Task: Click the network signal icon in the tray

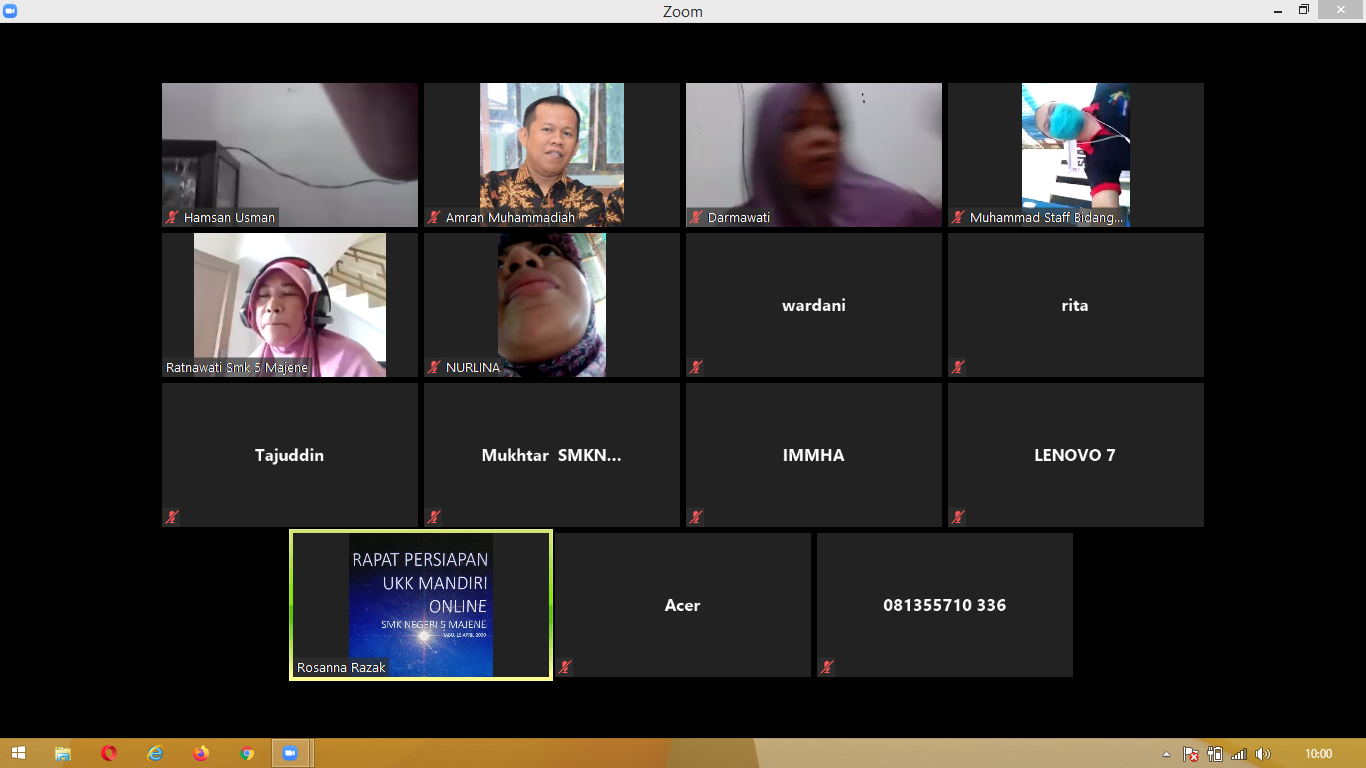Action: click(1239, 754)
